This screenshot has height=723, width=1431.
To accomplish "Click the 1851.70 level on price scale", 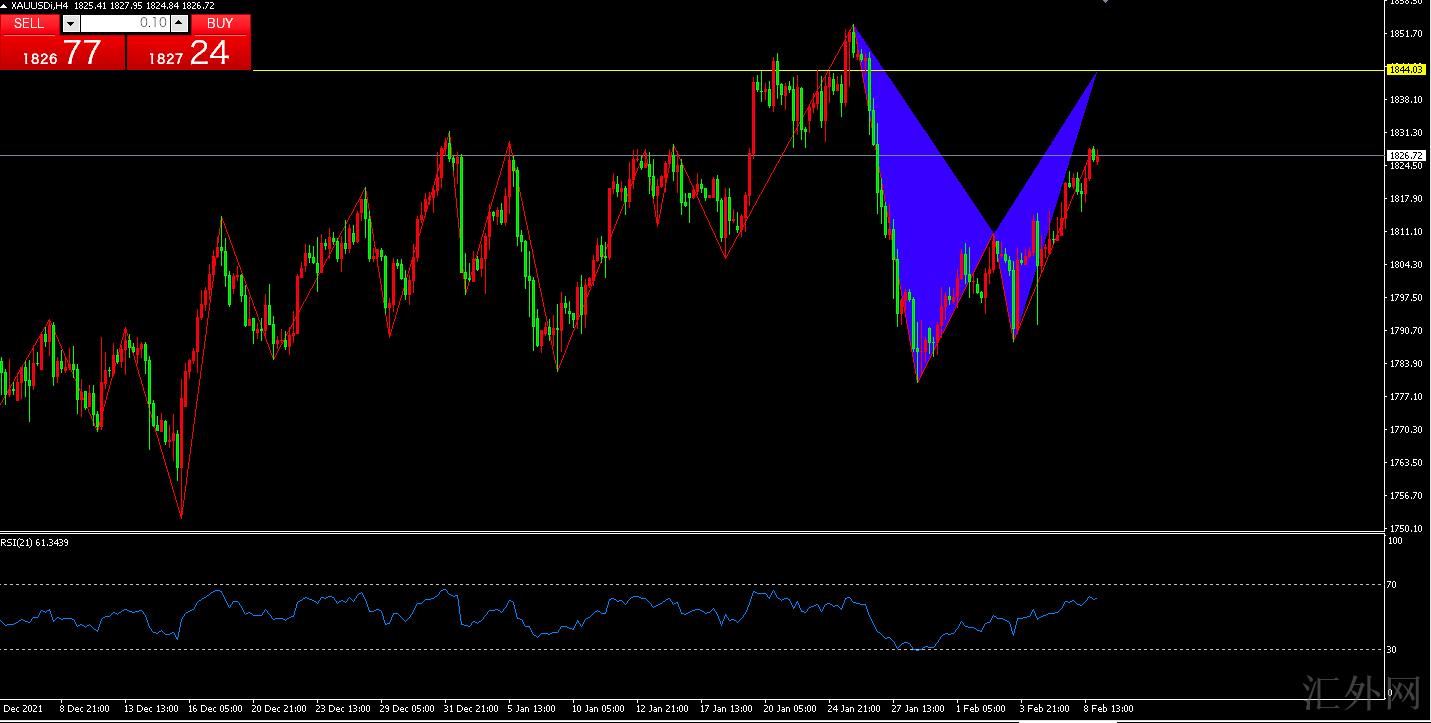I will pyautogui.click(x=1405, y=34).
